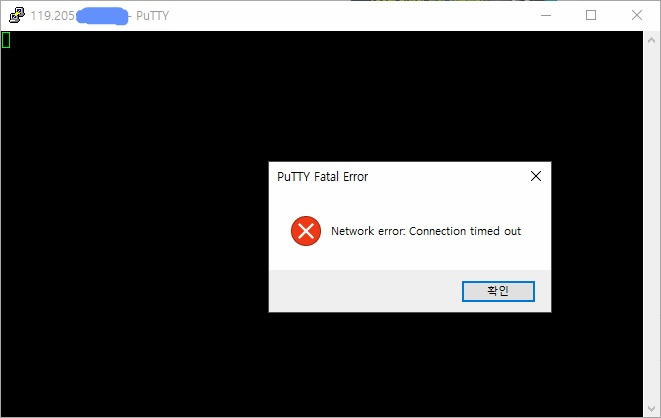Screen dimensions: 661x418
Task: Close the PuTTY Fatal Error dialog
Action: pyautogui.click(x=536, y=176)
